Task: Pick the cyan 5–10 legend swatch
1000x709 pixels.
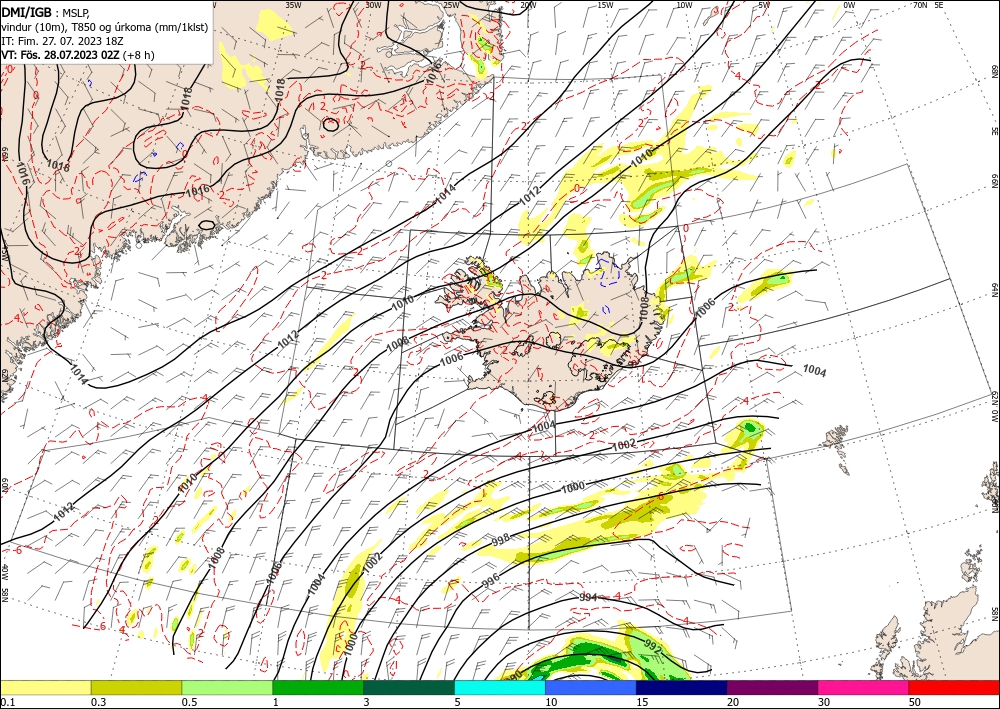Action: point(500,687)
